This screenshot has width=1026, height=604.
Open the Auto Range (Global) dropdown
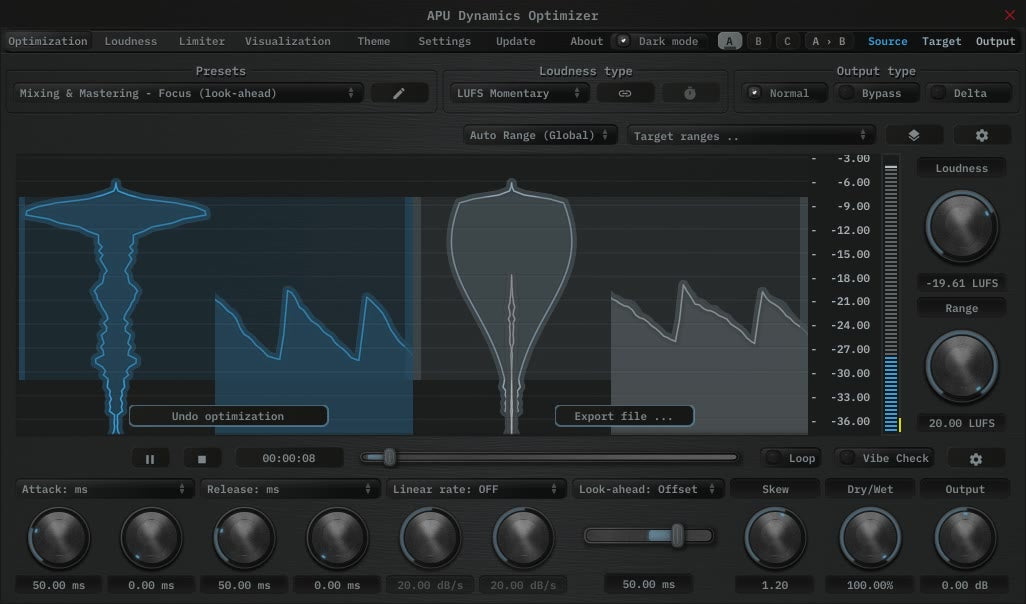pyautogui.click(x=540, y=135)
